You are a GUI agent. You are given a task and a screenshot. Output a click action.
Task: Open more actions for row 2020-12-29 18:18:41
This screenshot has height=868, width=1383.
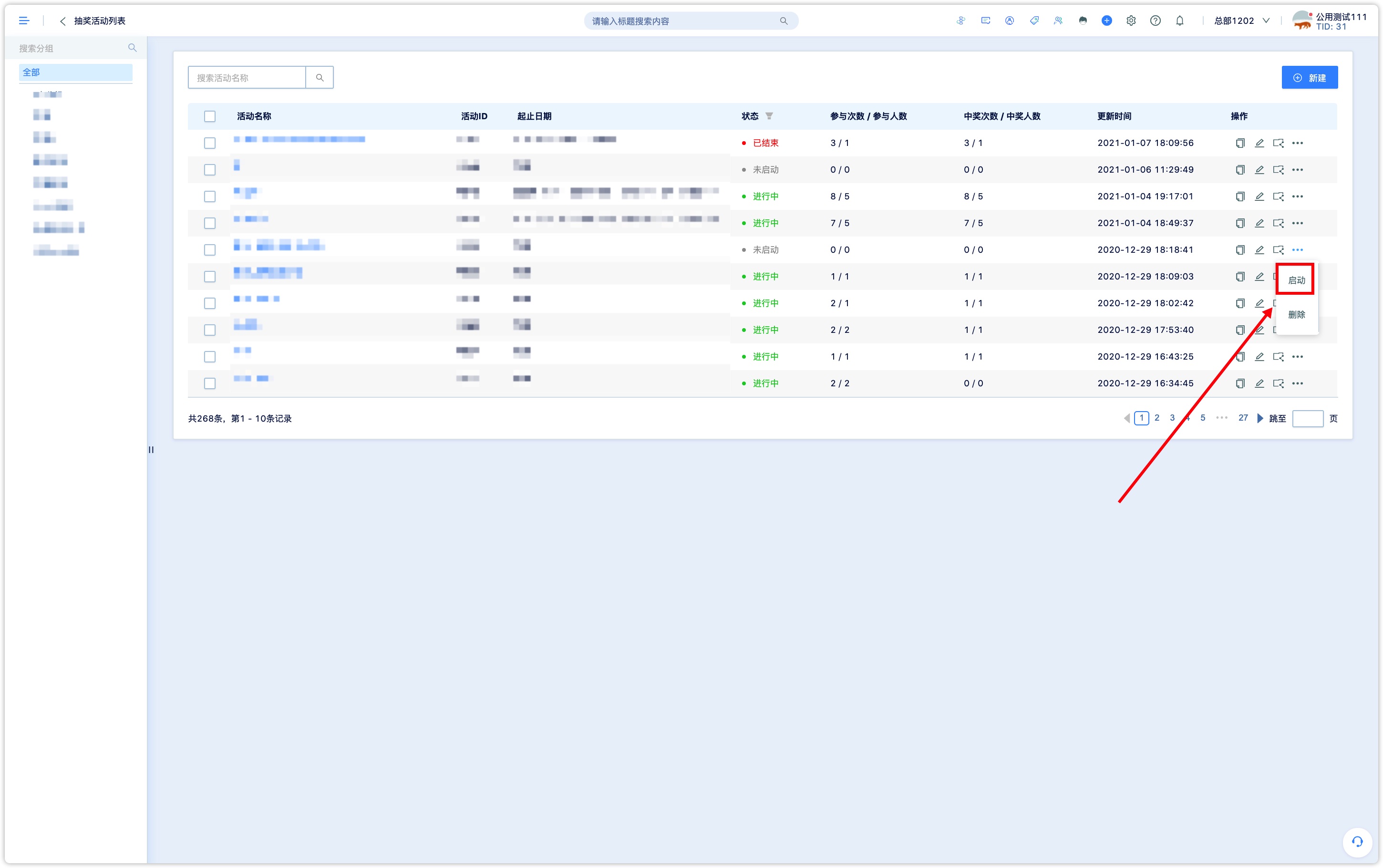pos(1298,250)
